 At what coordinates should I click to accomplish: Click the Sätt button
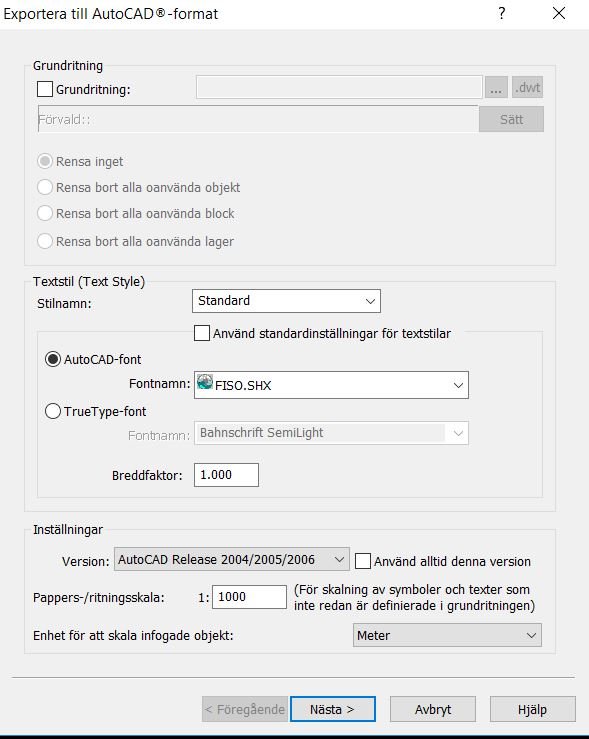coord(511,119)
